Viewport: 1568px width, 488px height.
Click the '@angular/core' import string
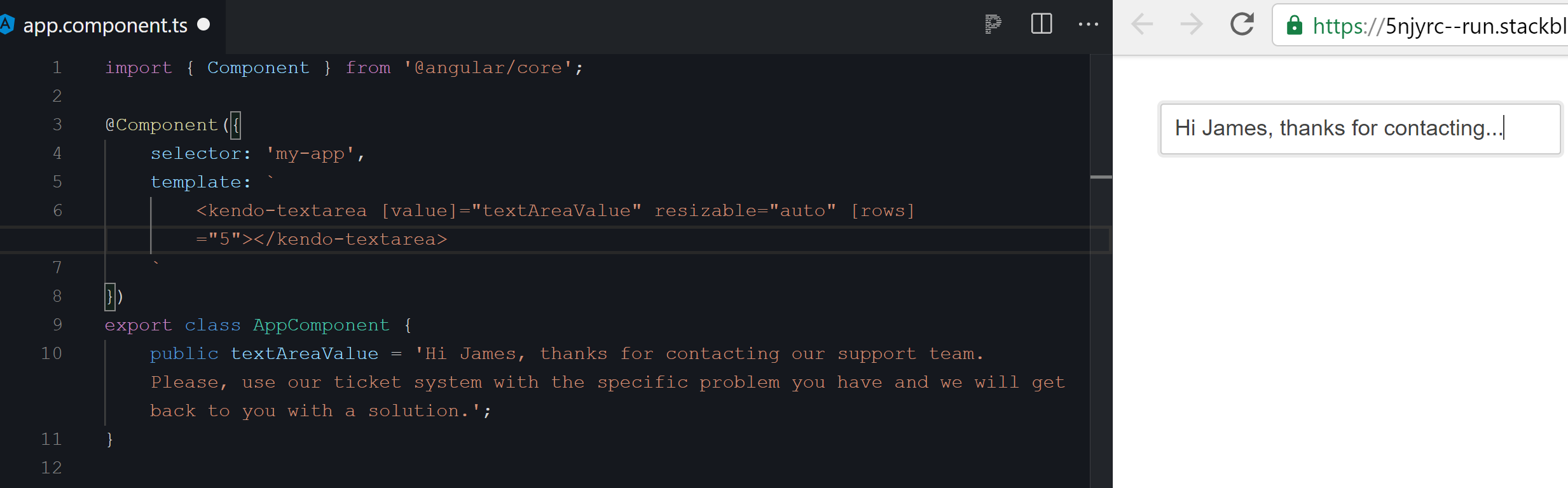(x=488, y=67)
